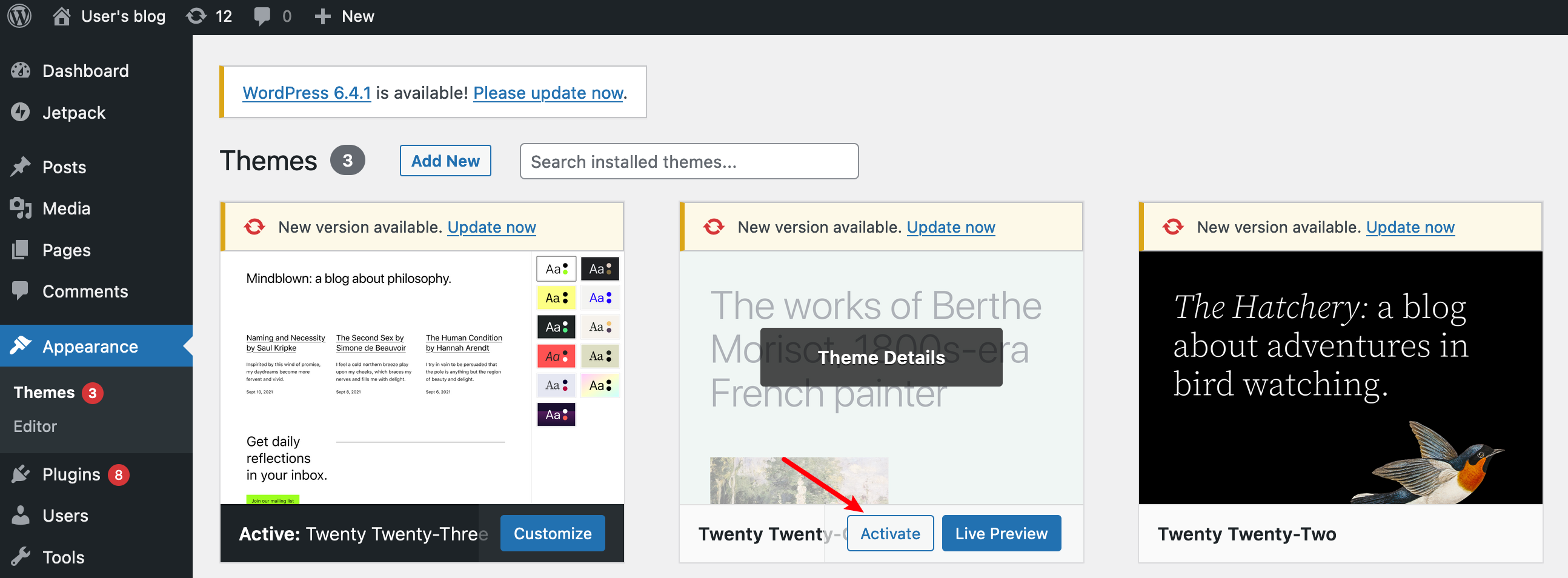Open the Comments menu item
Image resolution: width=1568 pixels, height=578 pixels.
pyautogui.click(x=96, y=291)
